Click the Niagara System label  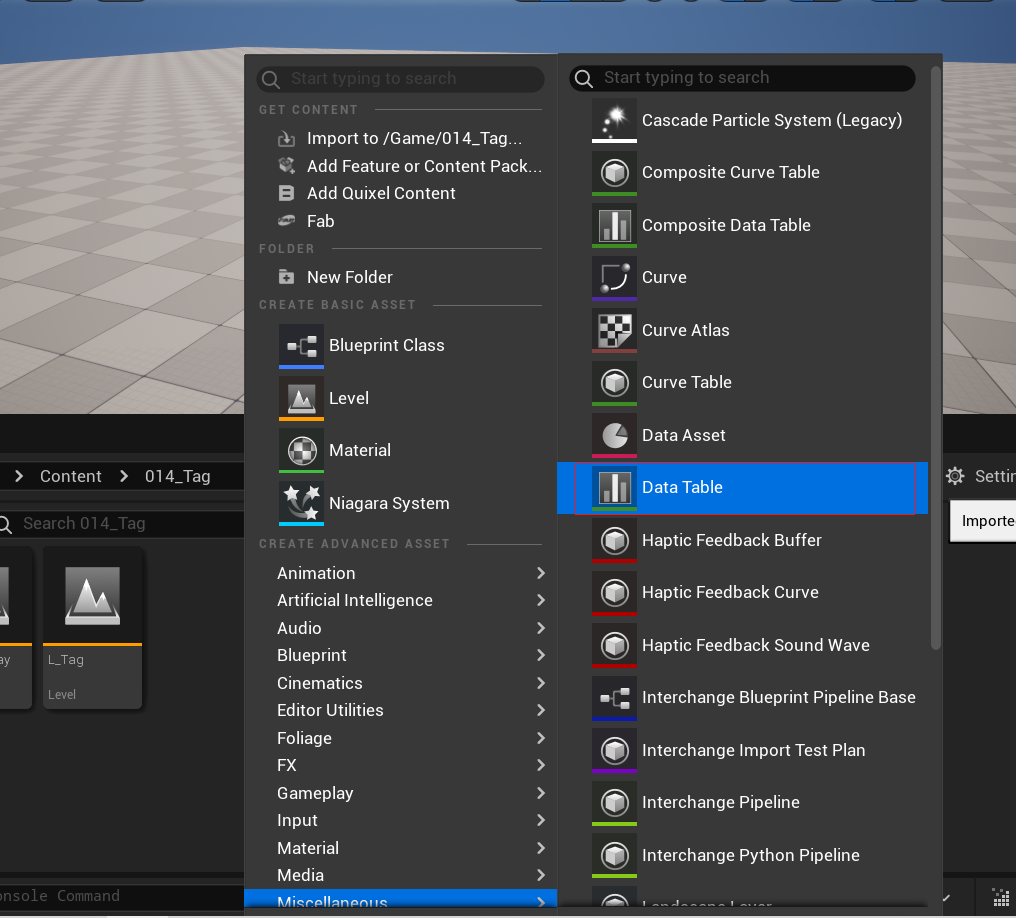coord(389,503)
